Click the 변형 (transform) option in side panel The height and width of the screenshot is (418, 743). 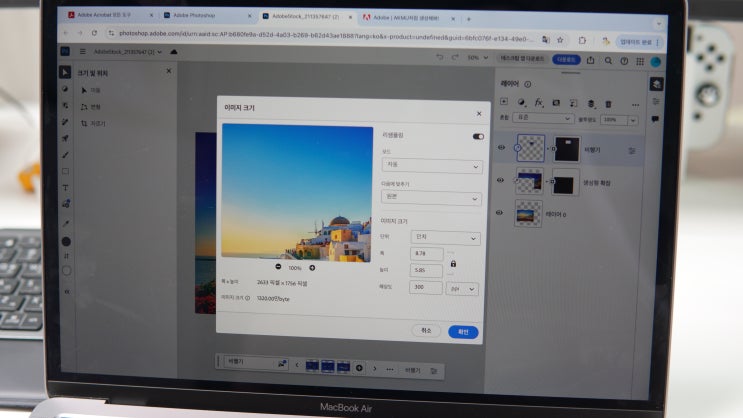coord(91,107)
